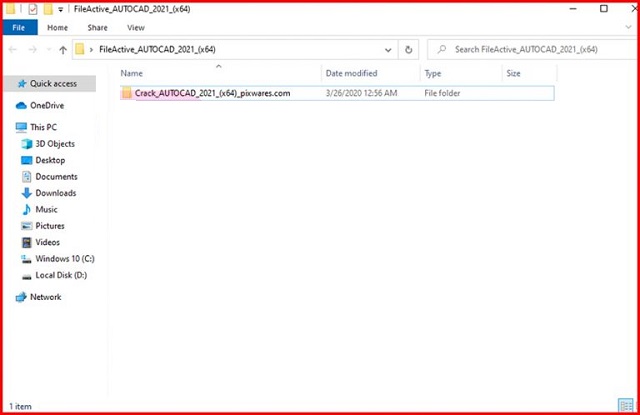Open Desktop in the navigation pane
Image resolution: width=640 pixels, height=415 pixels.
pyautogui.click(x=50, y=160)
